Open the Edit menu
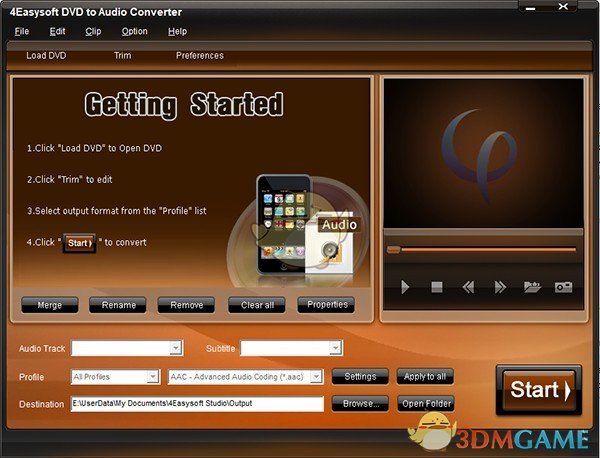The height and width of the screenshot is (458, 600). (x=57, y=31)
